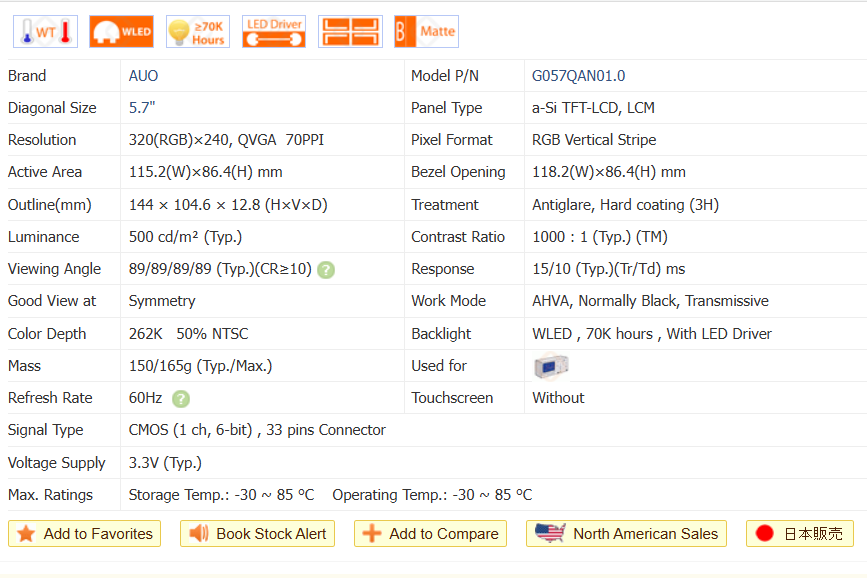Click the Matte surface badge icon
This screenshot has height=578, width=867.
click(426, 32)
